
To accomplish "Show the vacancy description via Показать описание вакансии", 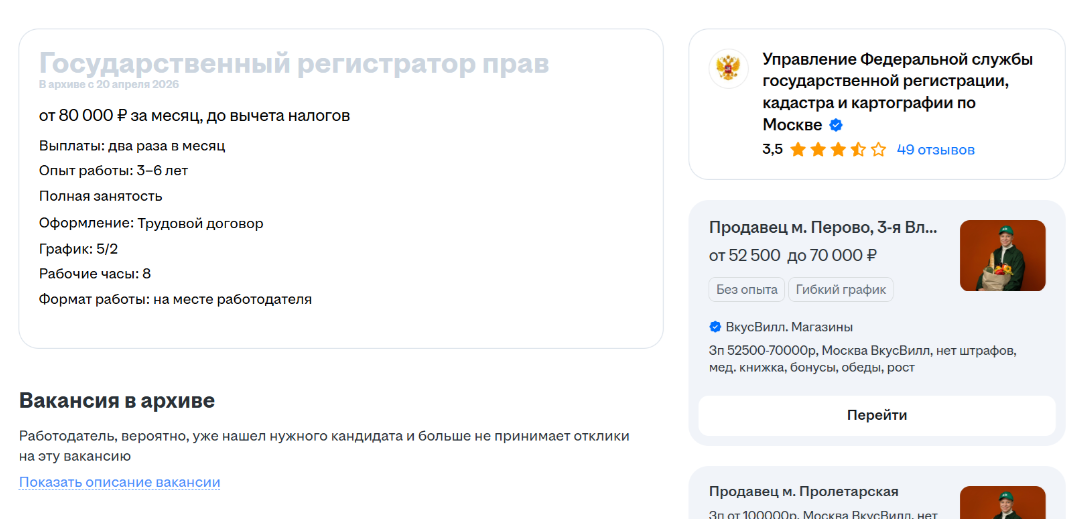I will point(120,482).
